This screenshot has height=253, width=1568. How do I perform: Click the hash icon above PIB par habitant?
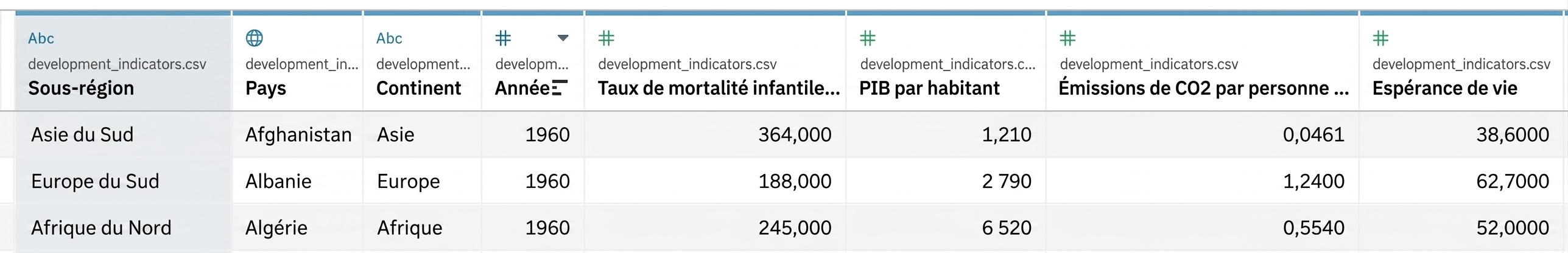coord(867,38)
